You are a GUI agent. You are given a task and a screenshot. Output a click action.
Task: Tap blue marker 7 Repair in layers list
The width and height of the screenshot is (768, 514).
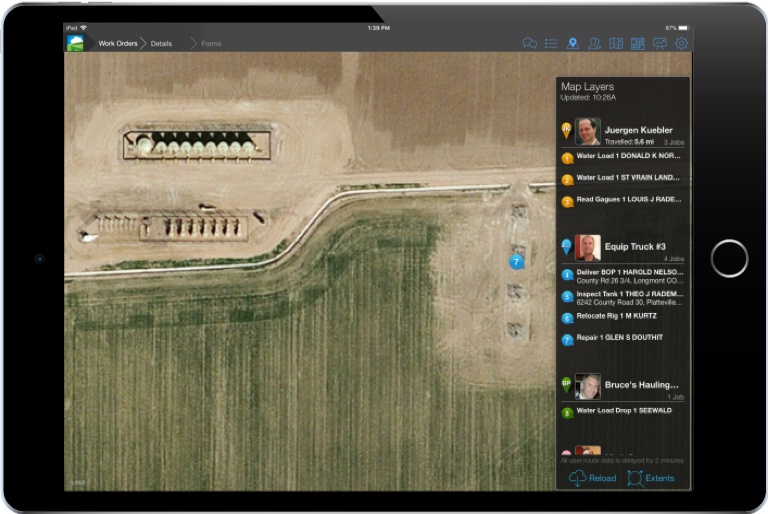567,340
